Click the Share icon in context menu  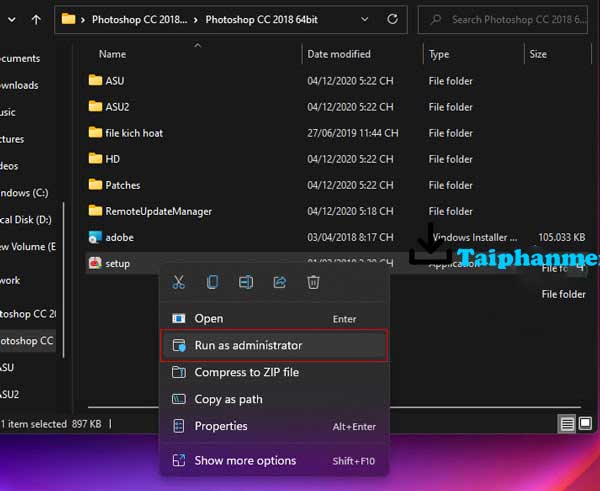[x=280, y=282]
